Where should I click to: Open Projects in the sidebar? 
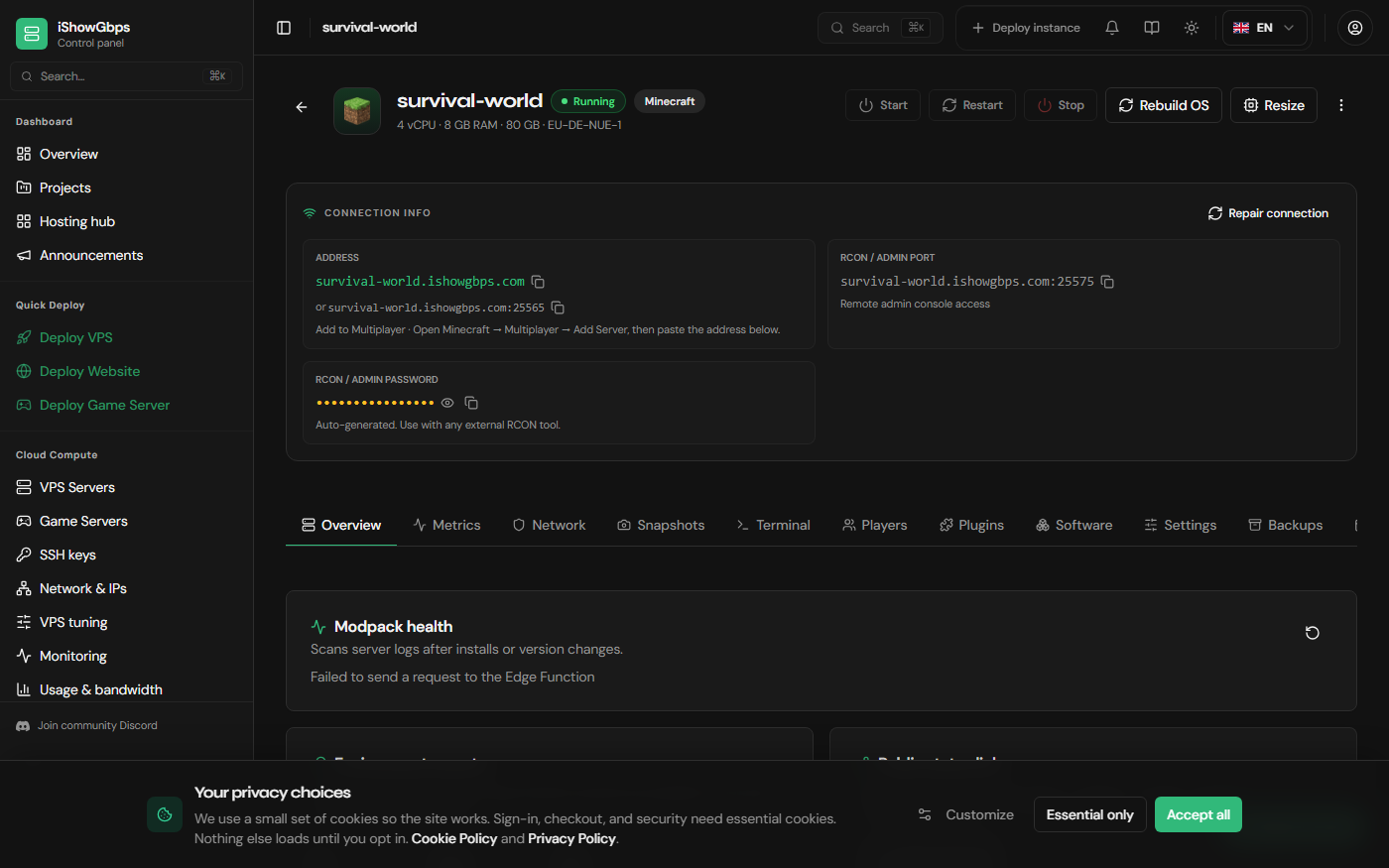(126, 187)
